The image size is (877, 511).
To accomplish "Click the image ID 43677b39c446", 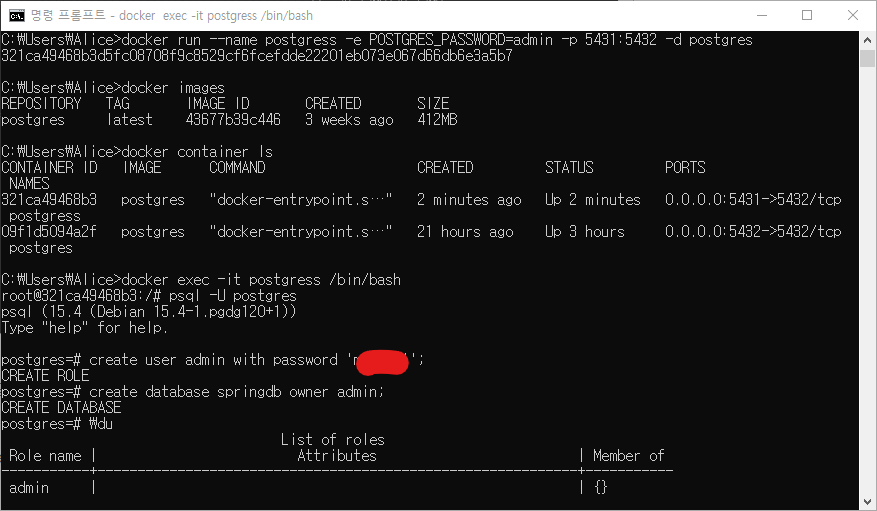I will coord(233,120).
